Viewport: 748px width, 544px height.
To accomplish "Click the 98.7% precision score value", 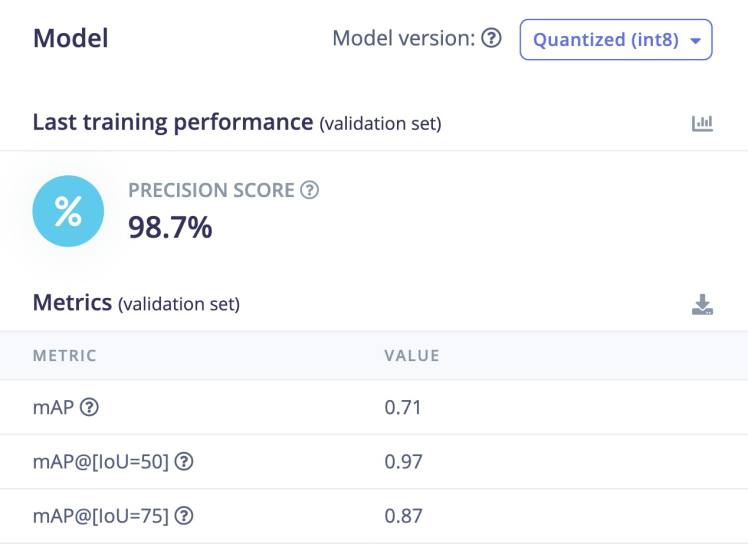I will click(170, 227).
